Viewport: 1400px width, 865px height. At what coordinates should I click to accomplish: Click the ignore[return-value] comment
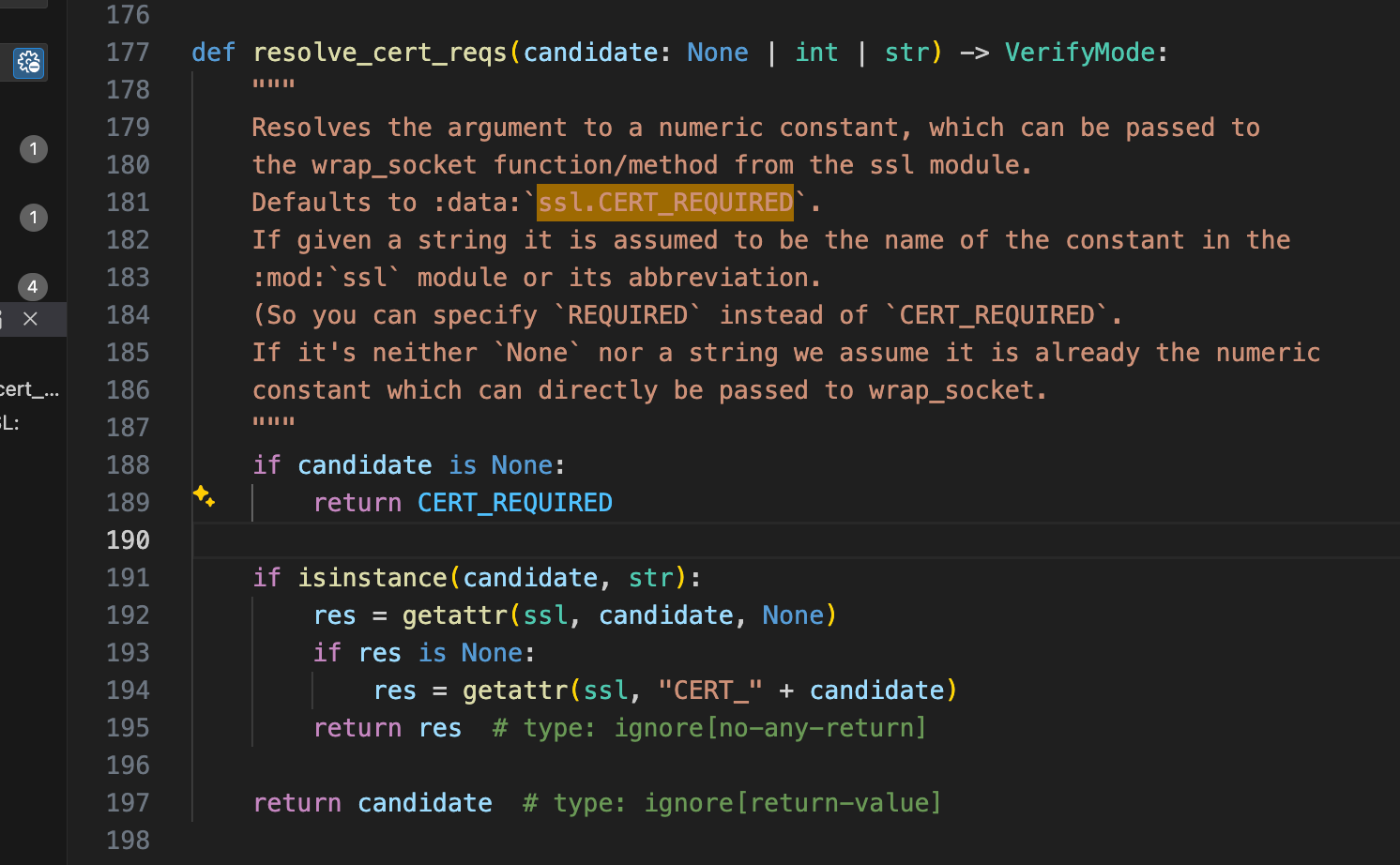(792, 803)
